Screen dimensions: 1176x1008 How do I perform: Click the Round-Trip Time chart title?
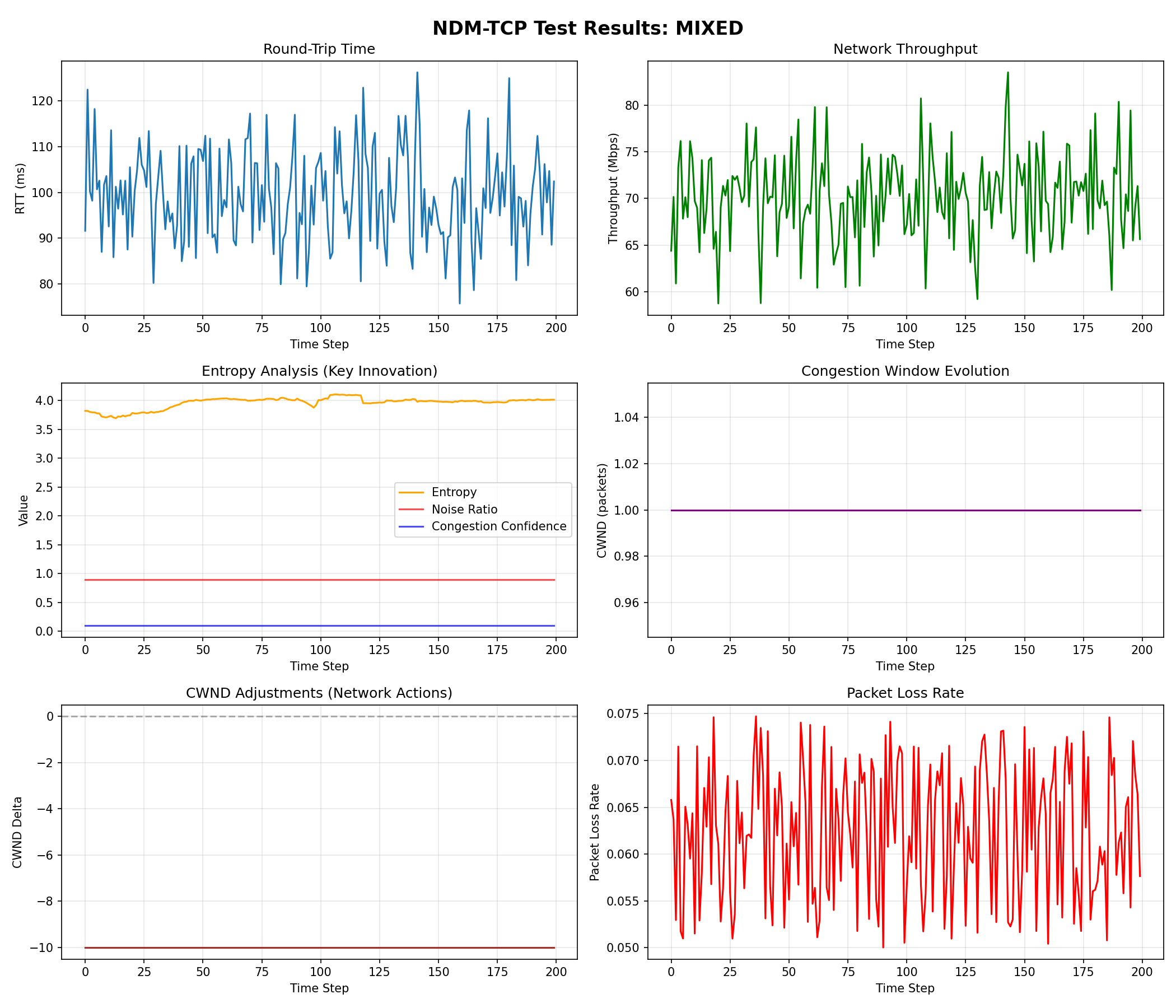click(319, 49)
